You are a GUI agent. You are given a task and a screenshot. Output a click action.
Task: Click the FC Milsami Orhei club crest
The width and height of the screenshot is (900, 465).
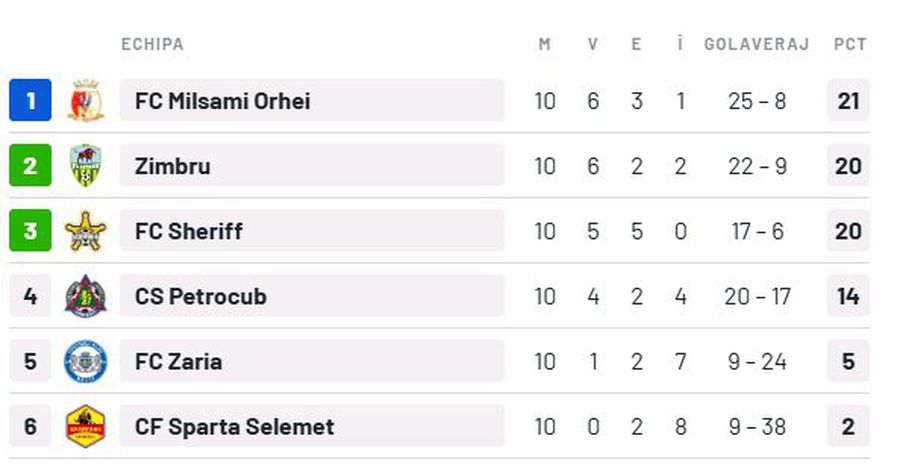click(86, 101)
